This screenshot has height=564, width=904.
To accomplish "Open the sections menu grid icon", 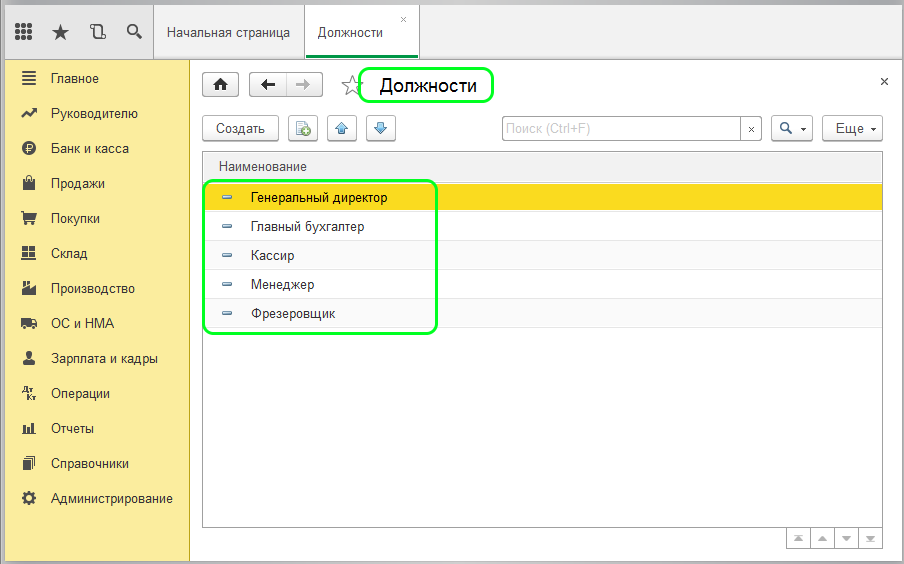I will (24, 32).
